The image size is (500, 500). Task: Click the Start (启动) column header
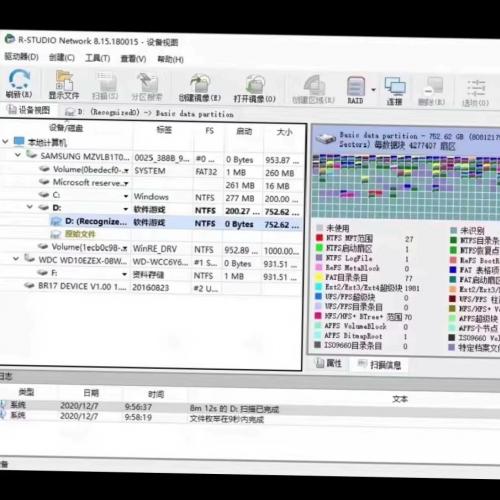point(244,131)
